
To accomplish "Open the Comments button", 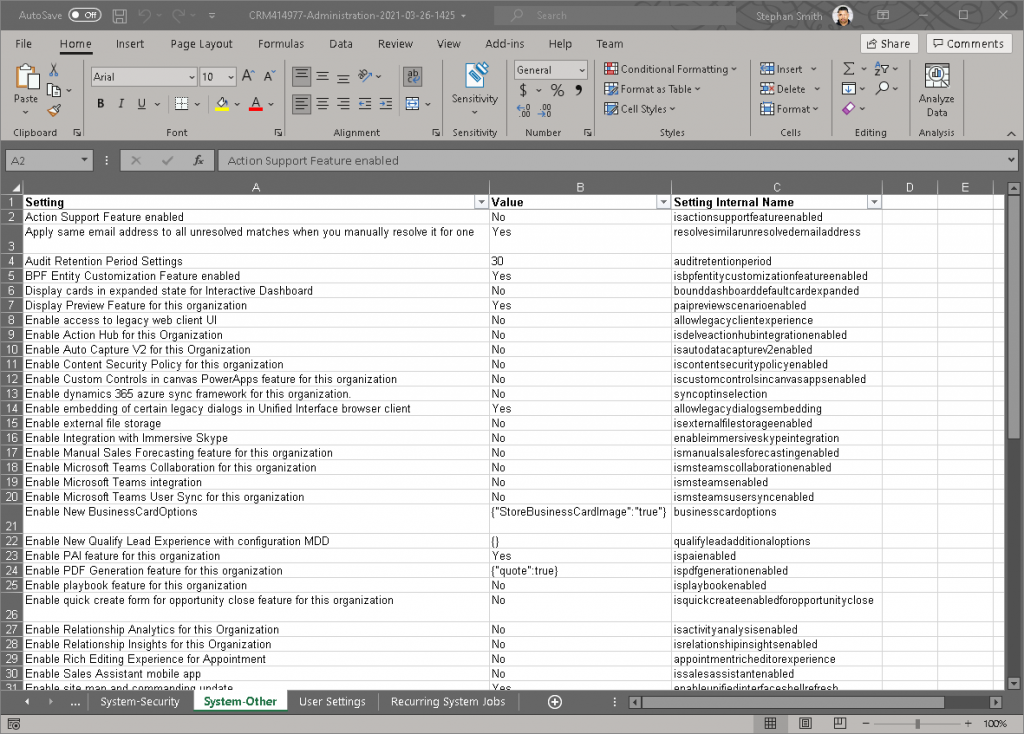I will (968, 44).
